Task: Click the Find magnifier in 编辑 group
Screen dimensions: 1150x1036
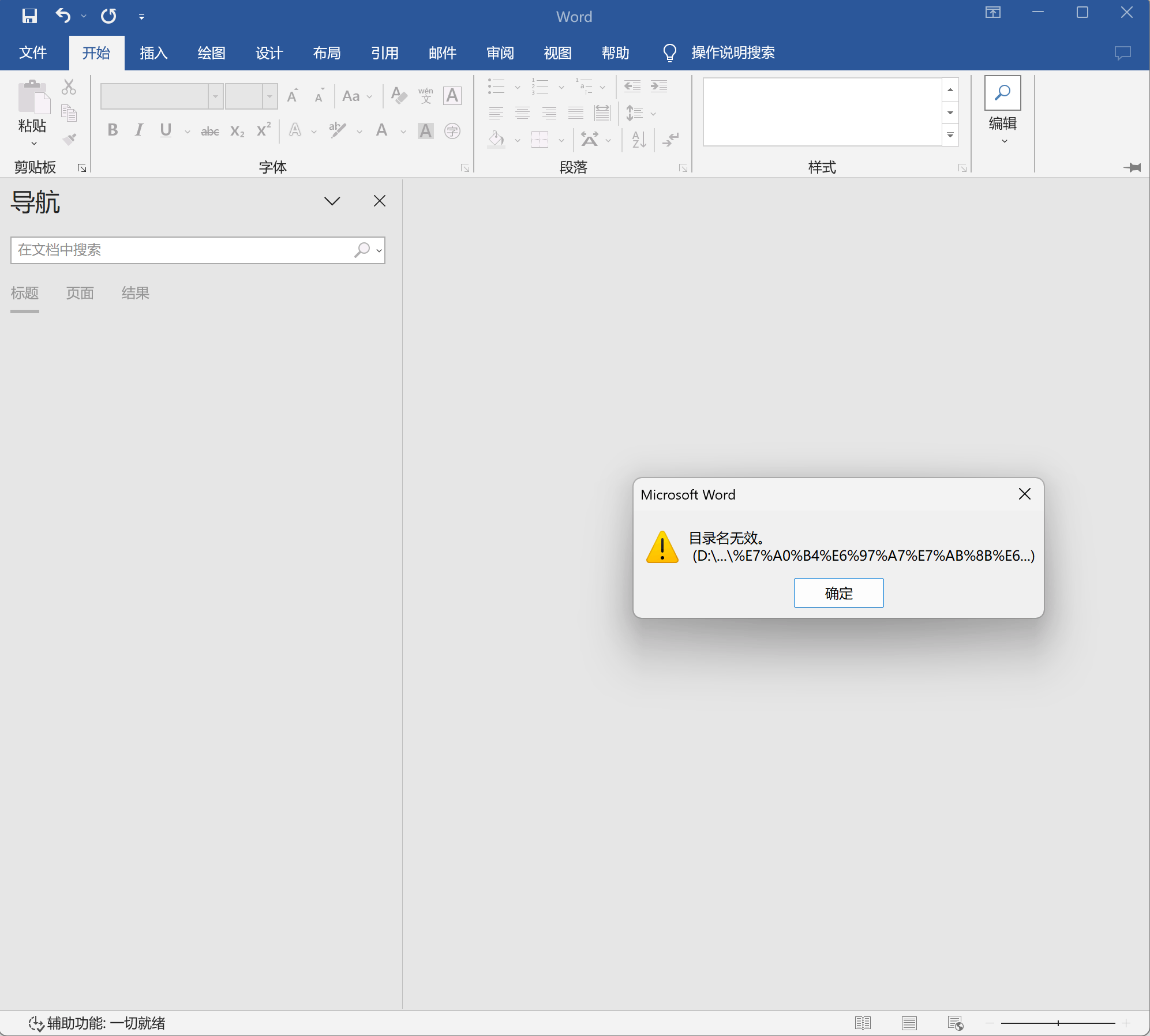Action: coord(1002,92)
